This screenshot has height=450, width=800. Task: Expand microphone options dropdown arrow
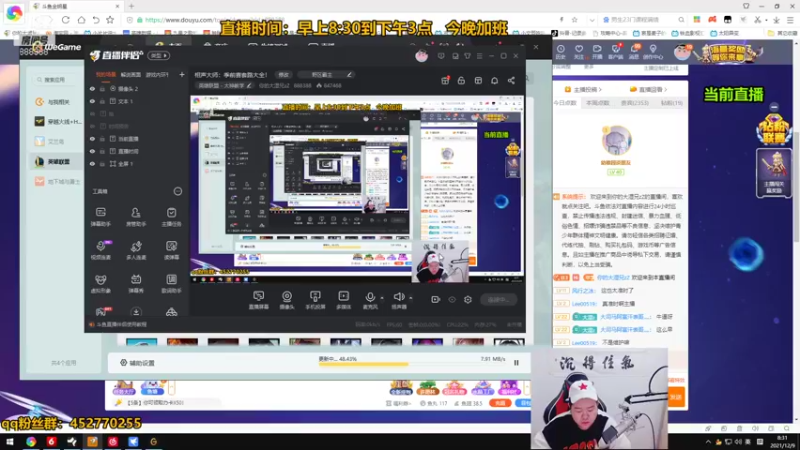382,298
